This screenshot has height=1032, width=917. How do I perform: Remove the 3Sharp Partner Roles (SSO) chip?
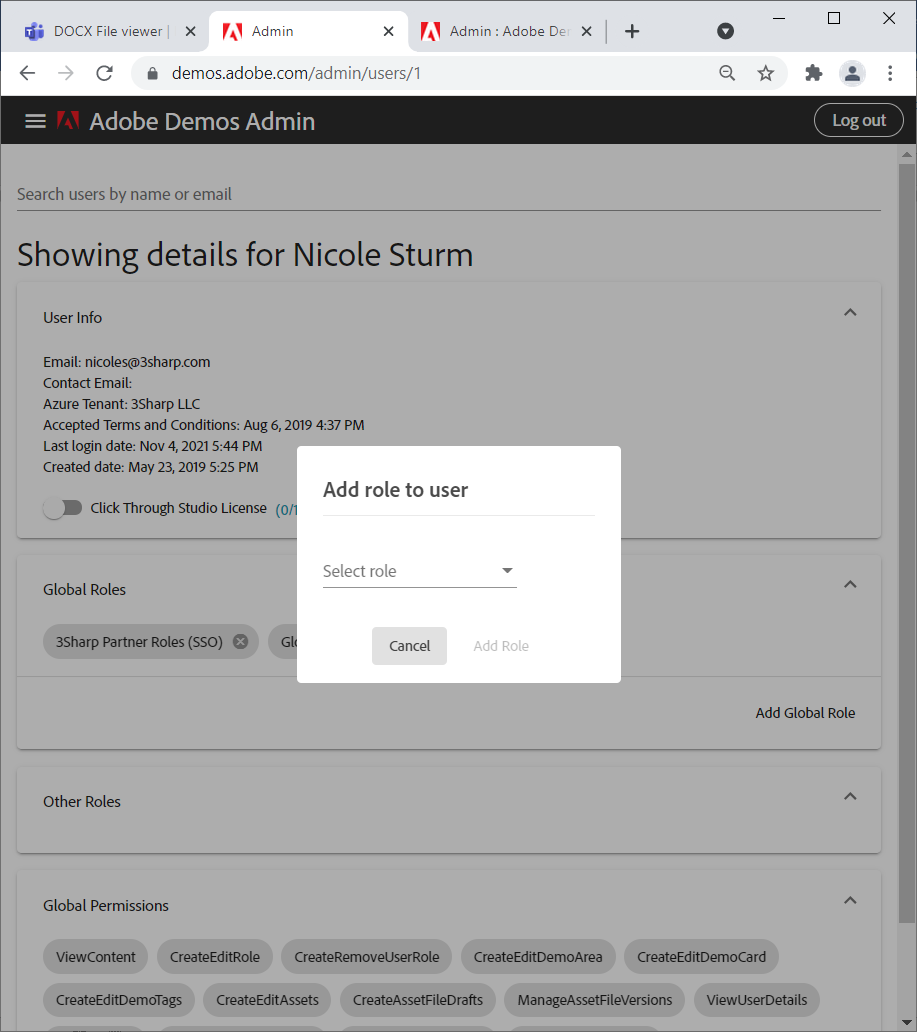(x=241, y=642)
